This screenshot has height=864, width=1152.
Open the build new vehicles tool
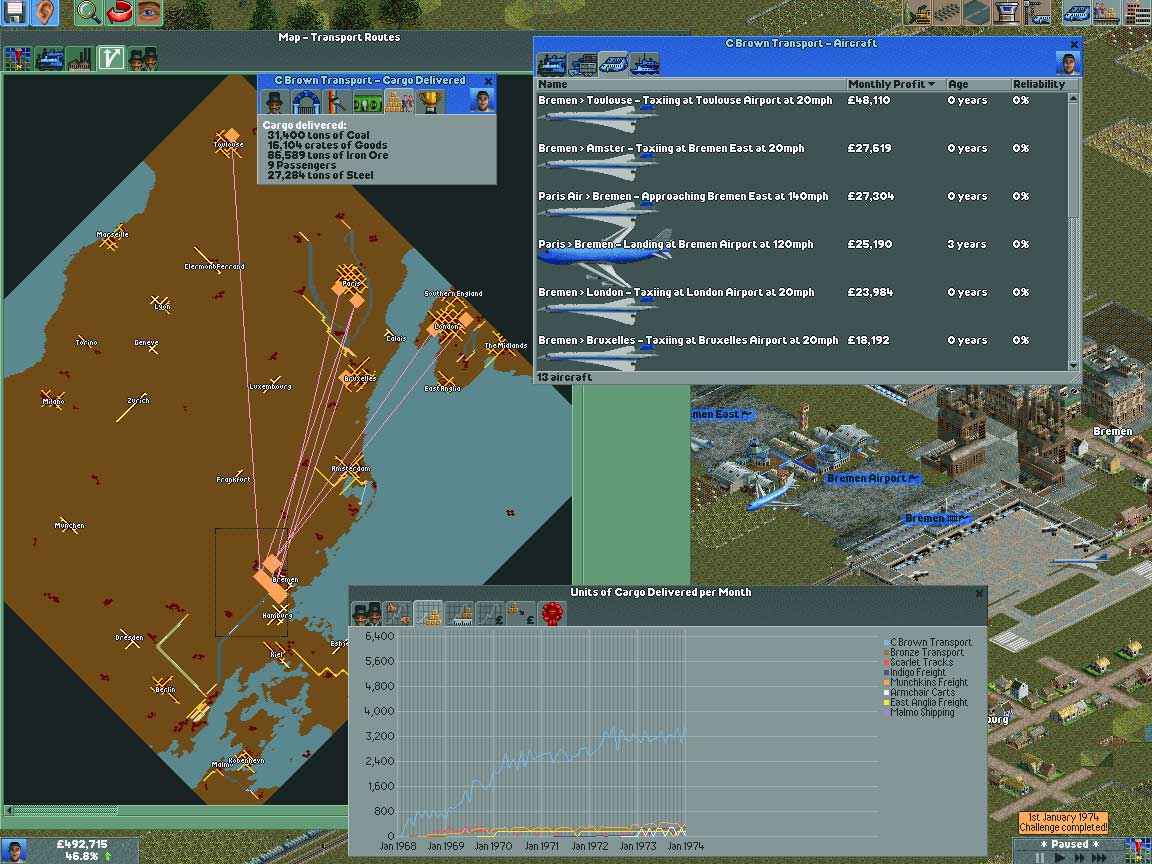pos(1037,12)
